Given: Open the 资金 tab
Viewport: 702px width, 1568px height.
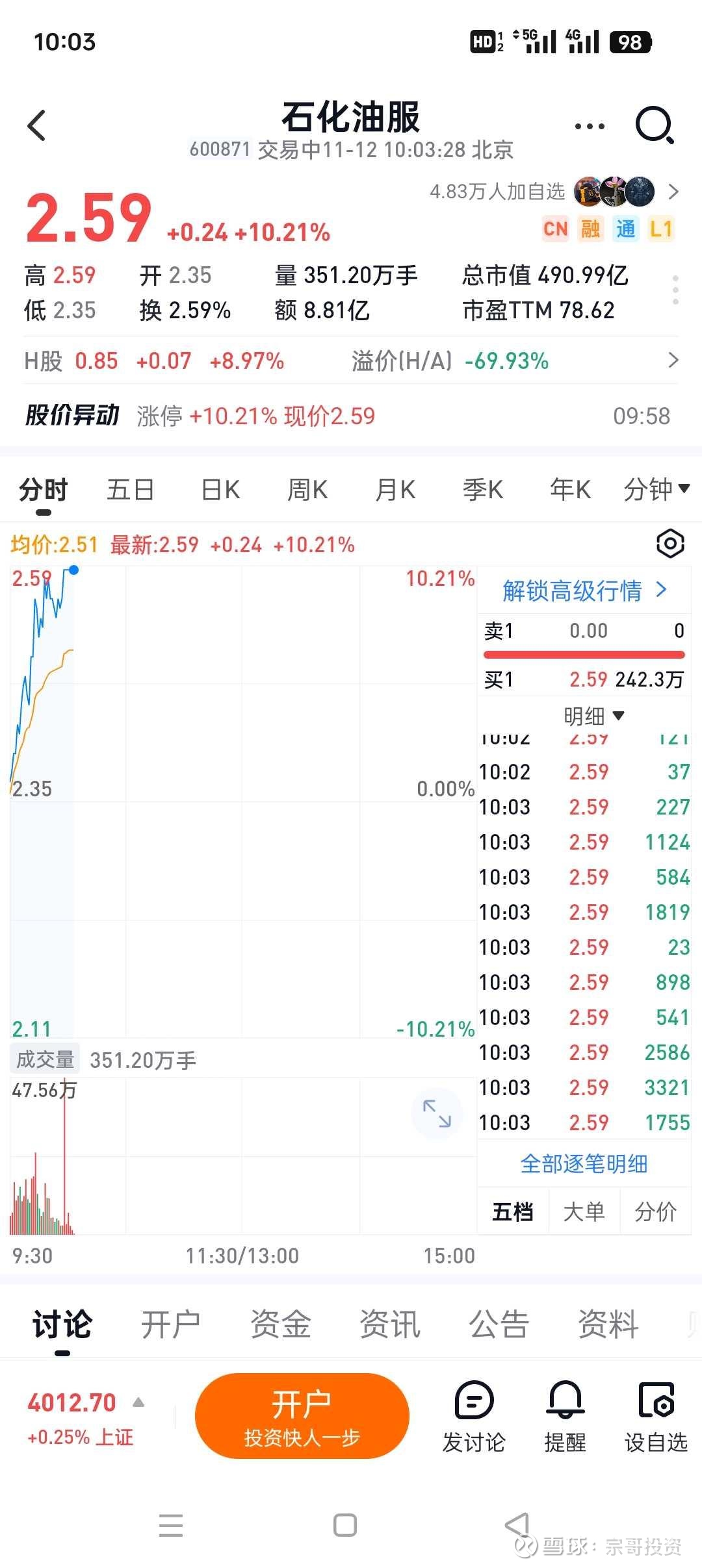Looking at the screenshot, I should 281,1324.
